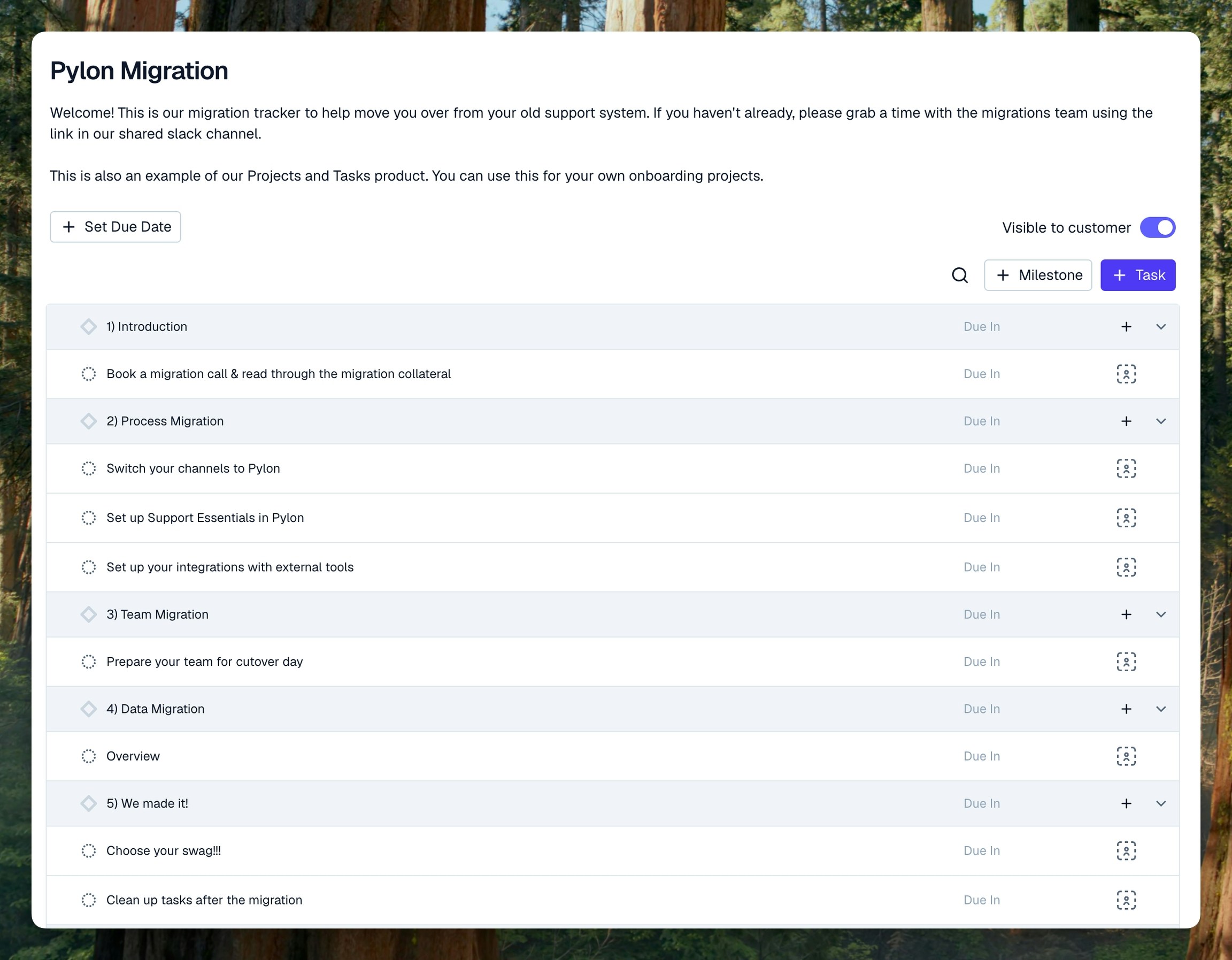Click assignee icon for Switch your channels to Pylon
This screenshot has width=1232, height=960.
click(x=1126, y=468)
